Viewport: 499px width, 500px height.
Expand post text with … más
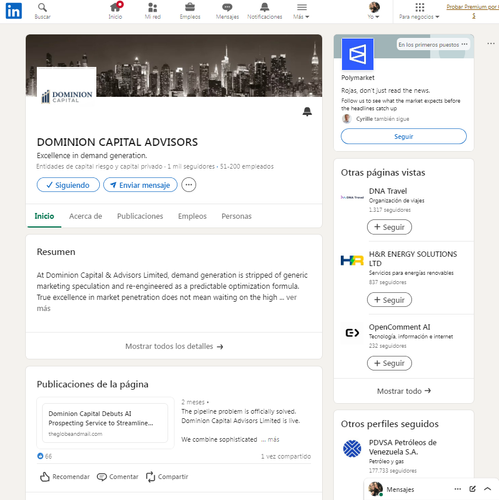(270, 440)
